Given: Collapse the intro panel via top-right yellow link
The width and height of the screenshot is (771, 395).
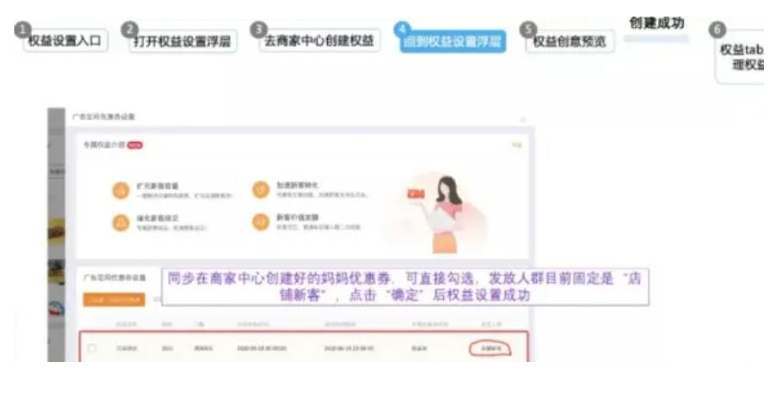Looking at the screenshot, I should (x=517, y=145).
